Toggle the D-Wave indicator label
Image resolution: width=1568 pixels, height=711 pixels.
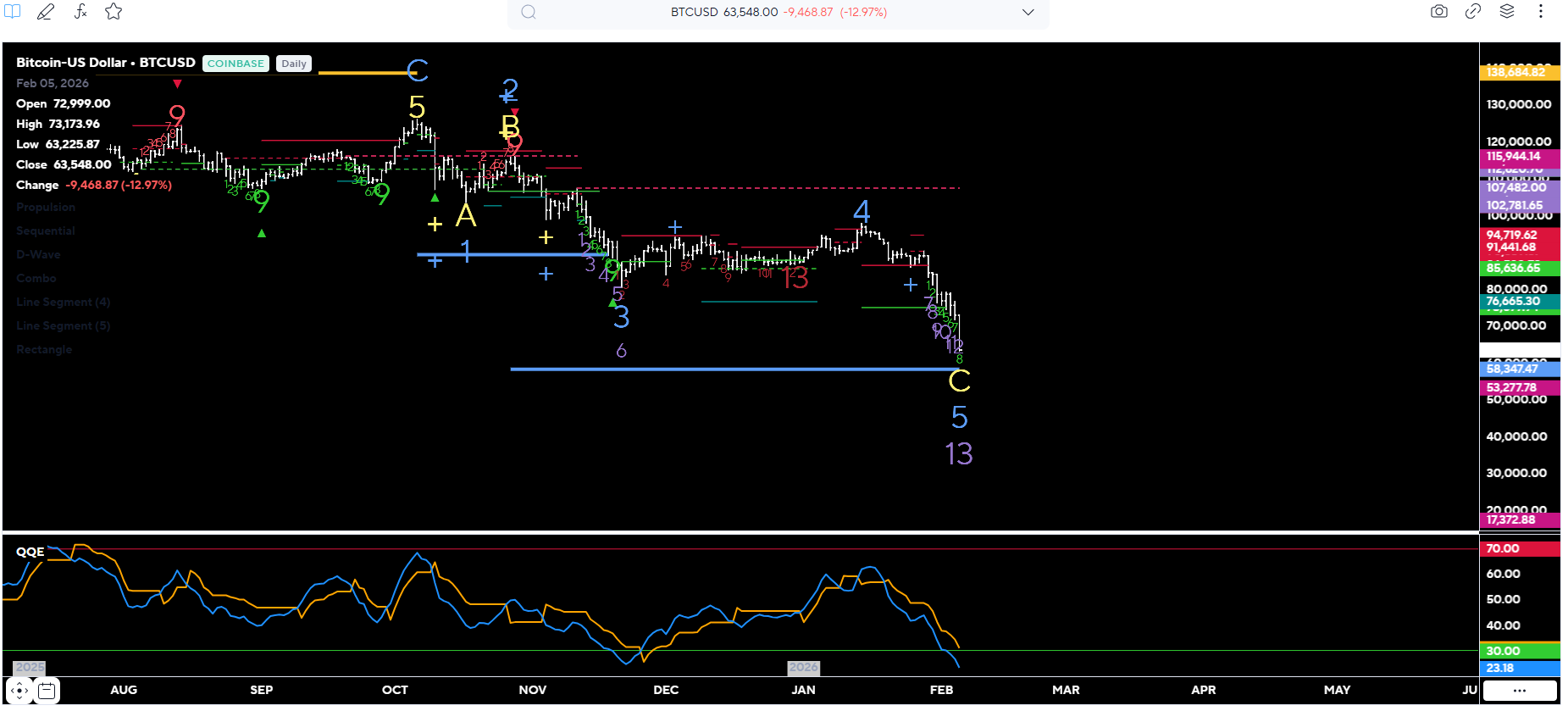point(38,254)
